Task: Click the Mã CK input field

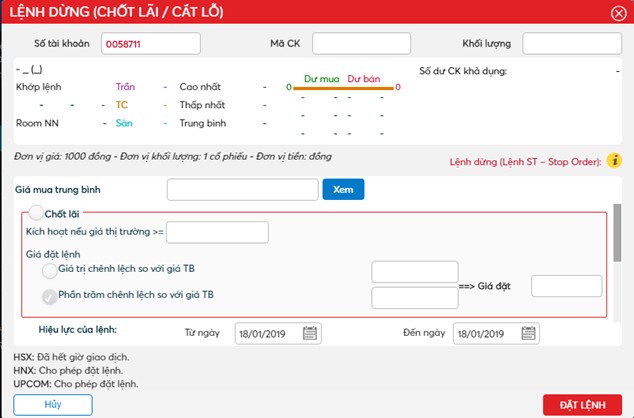Action: point(362,44)
